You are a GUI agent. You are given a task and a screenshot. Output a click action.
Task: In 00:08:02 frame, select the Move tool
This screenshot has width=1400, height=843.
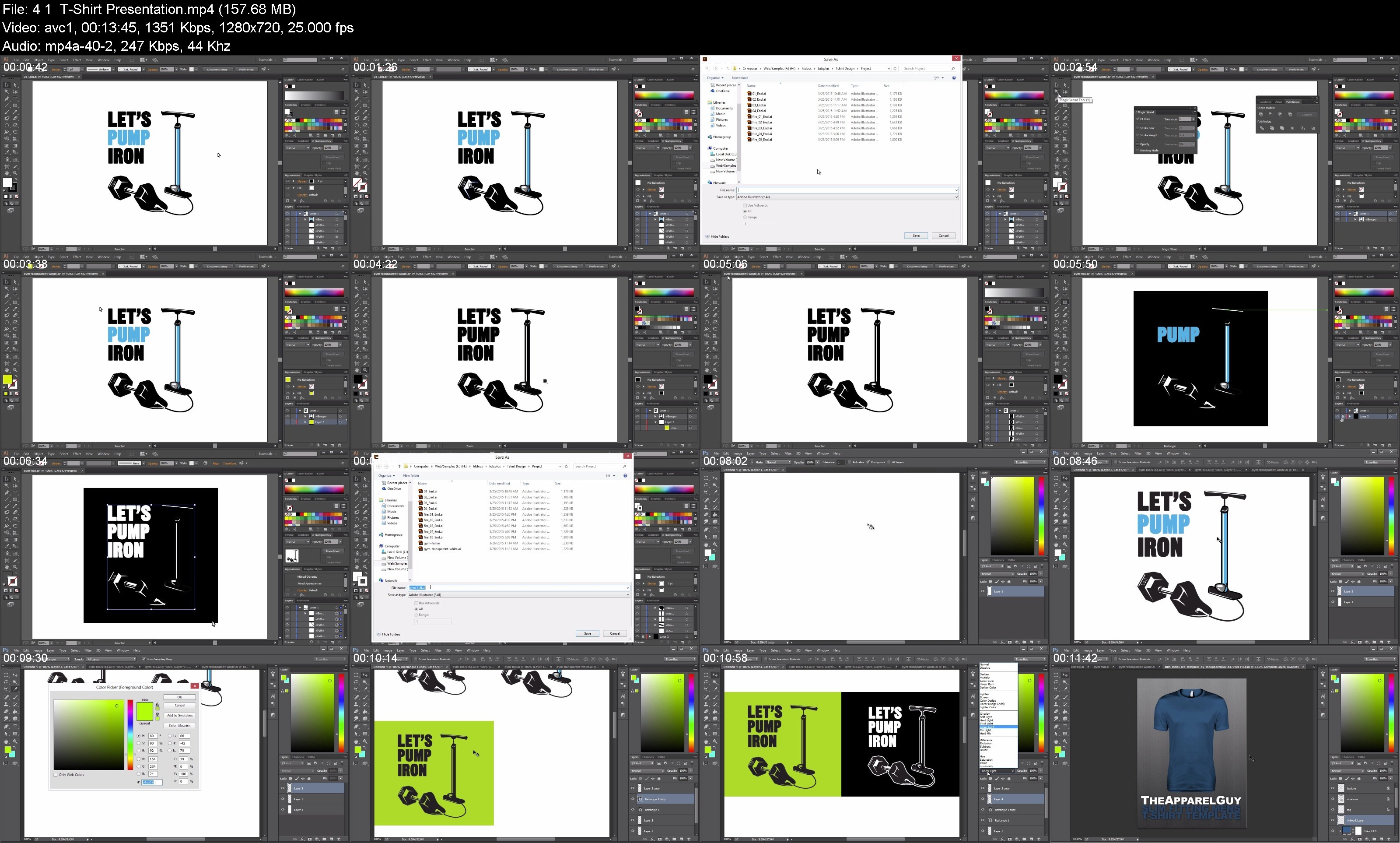pyautogui.click(x=715, y=478)
